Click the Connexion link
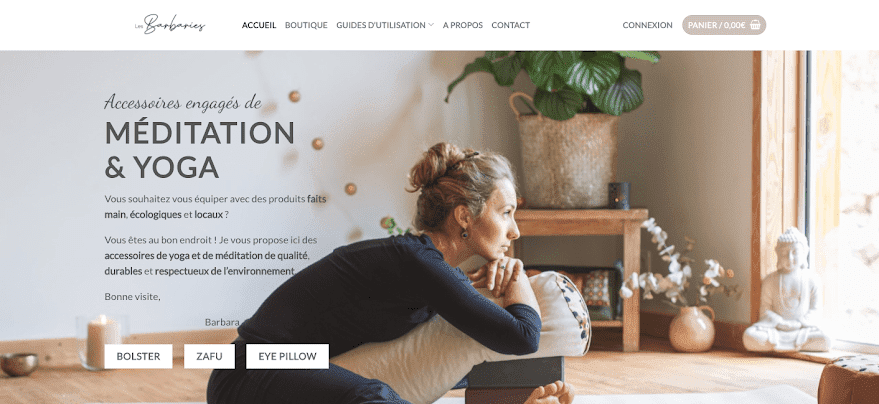The image size is (879, 404). point(647,25)
